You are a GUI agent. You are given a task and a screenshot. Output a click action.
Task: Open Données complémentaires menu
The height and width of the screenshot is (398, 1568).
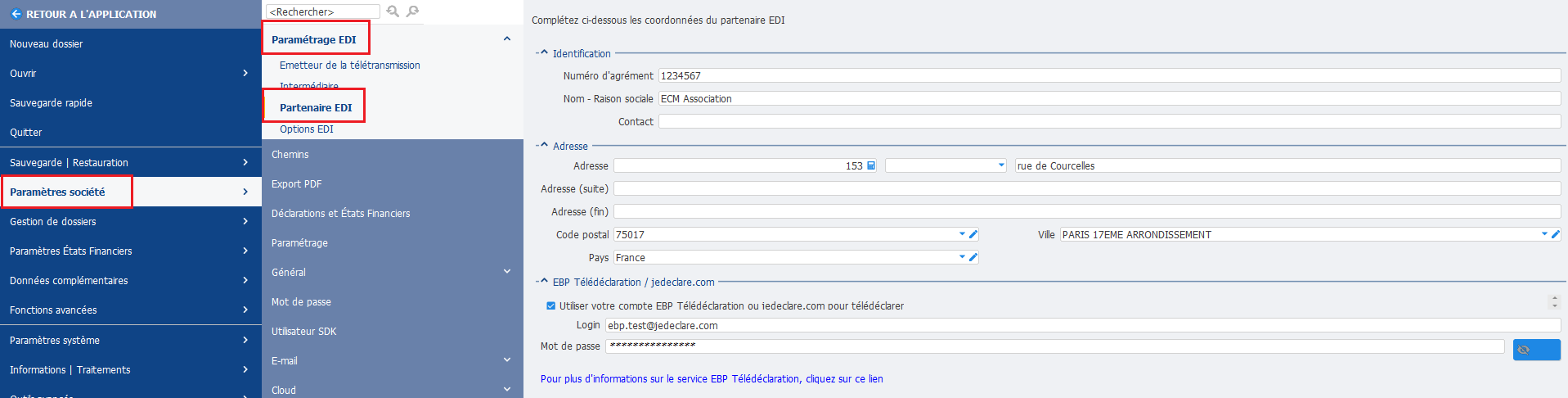pyautogui.click(x=131, y=280)
